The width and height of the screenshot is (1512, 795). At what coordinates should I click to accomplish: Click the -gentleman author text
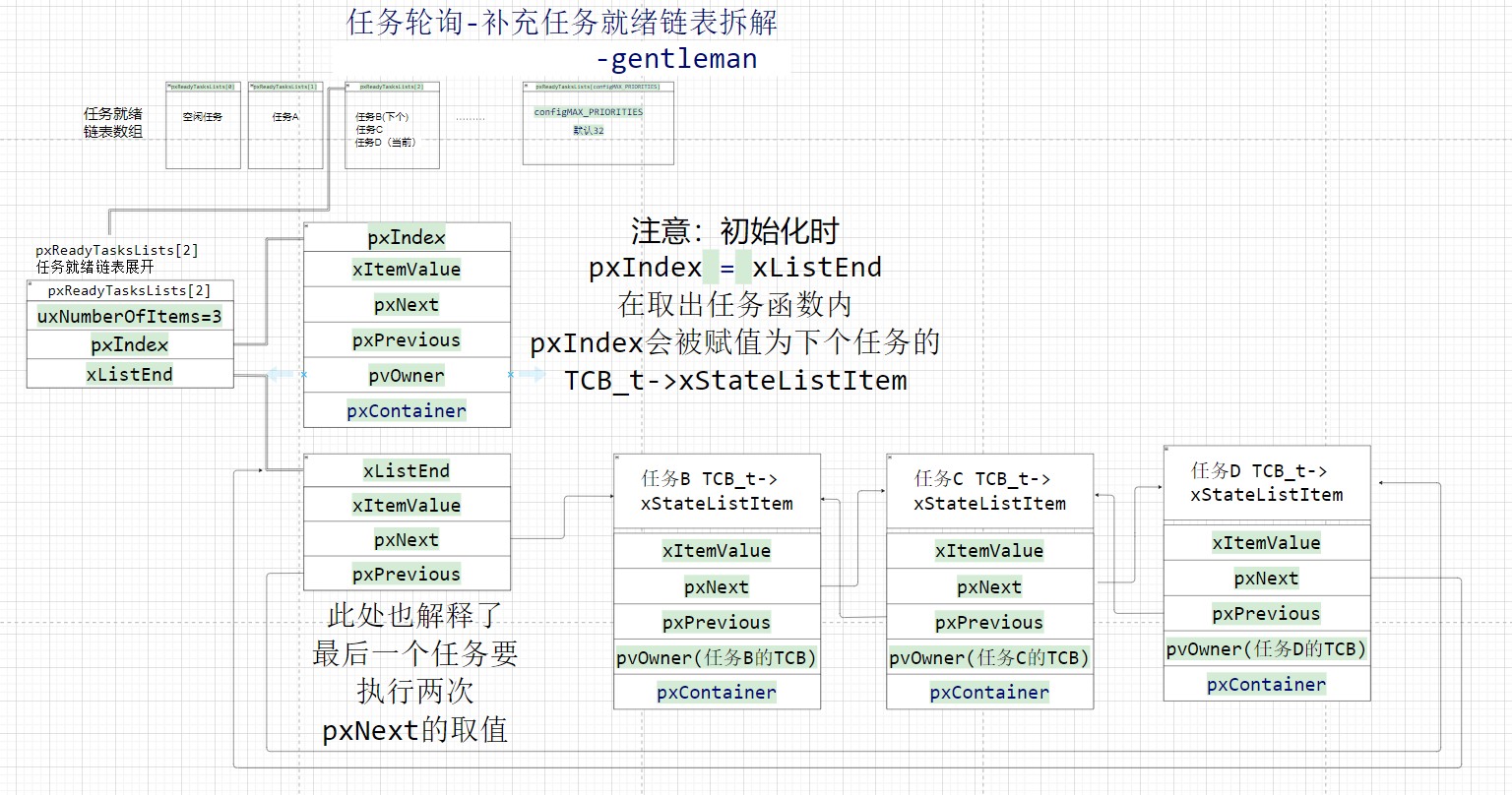(676, 59)
